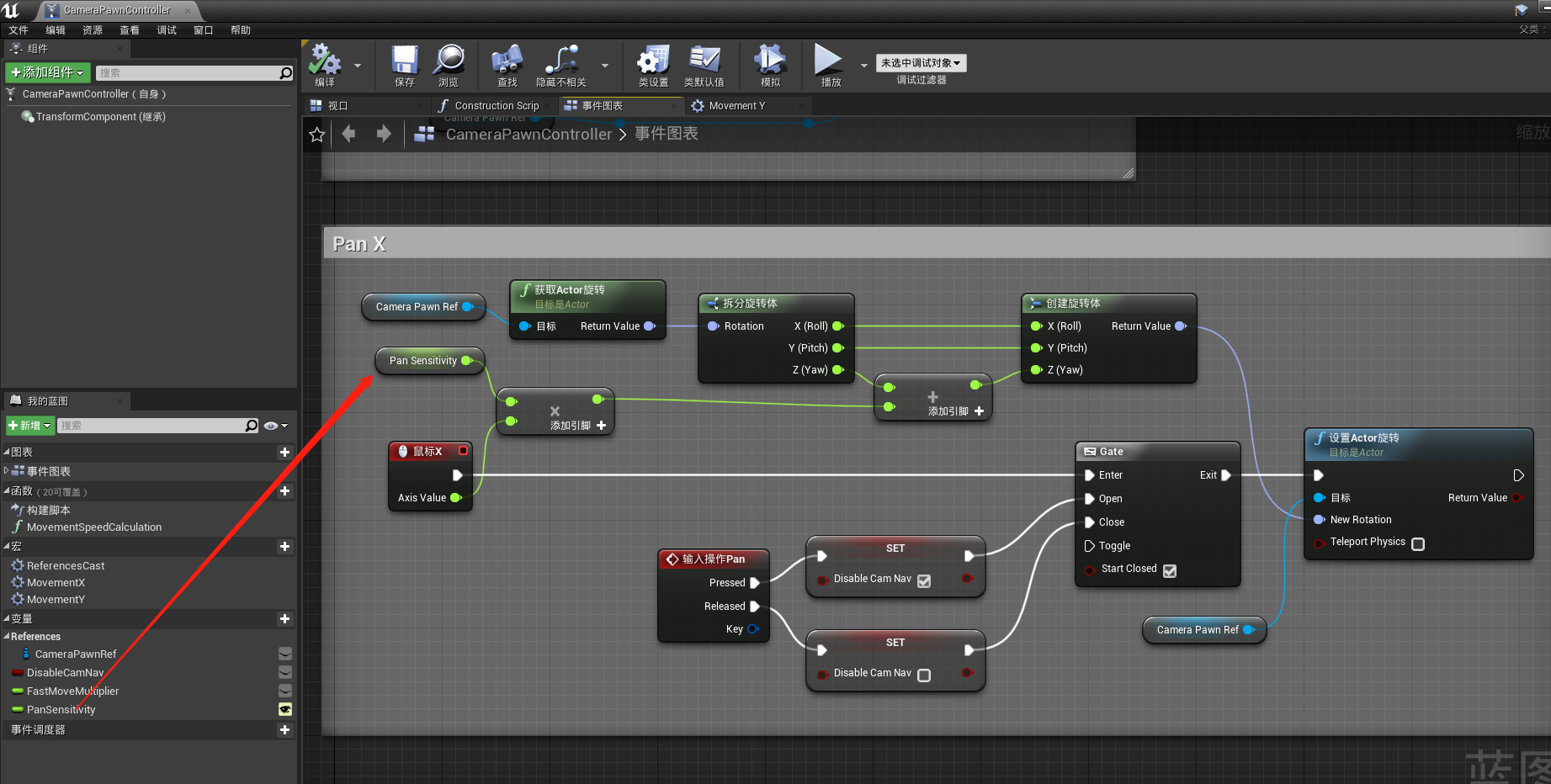Expand the 添加组件 add component dropdown
This screenshot has width=1551, height=784.
coord(47,72)
